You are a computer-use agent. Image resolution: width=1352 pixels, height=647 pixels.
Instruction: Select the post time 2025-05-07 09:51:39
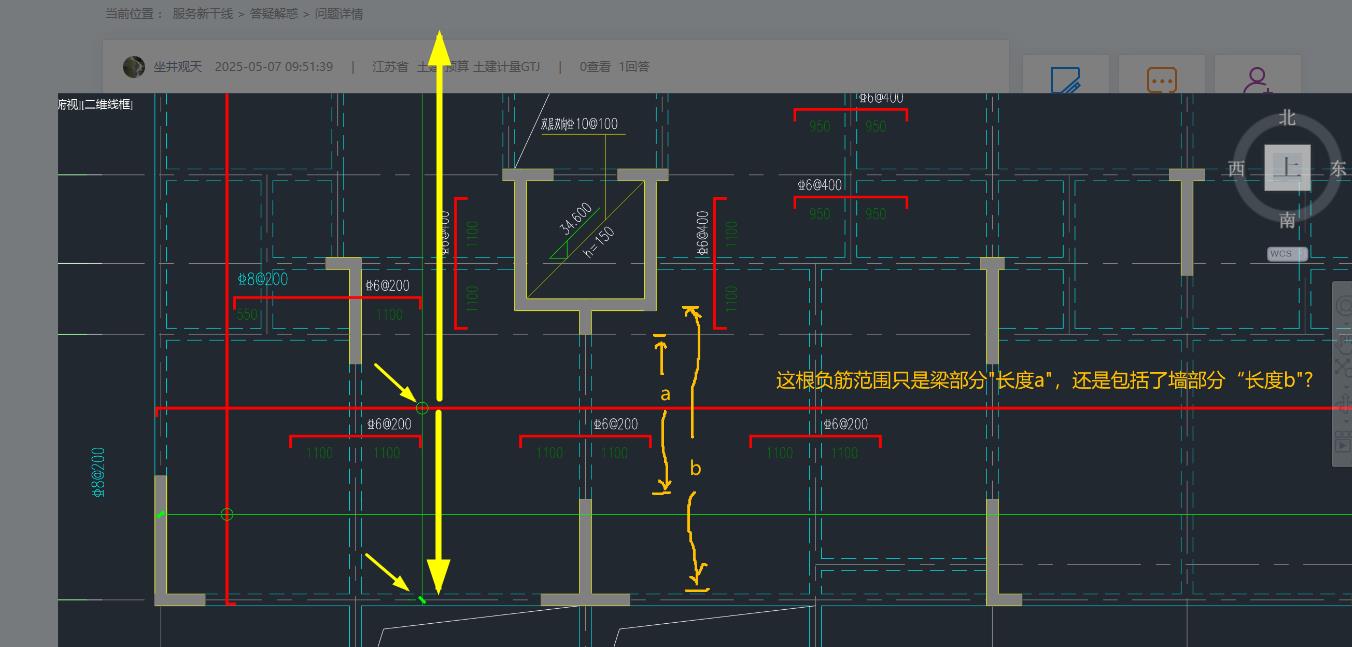tap(274, 67)
